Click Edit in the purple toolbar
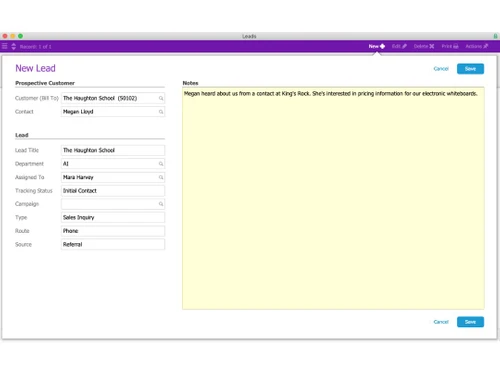Viewport: 500px width, 375px height. [399, 46]
